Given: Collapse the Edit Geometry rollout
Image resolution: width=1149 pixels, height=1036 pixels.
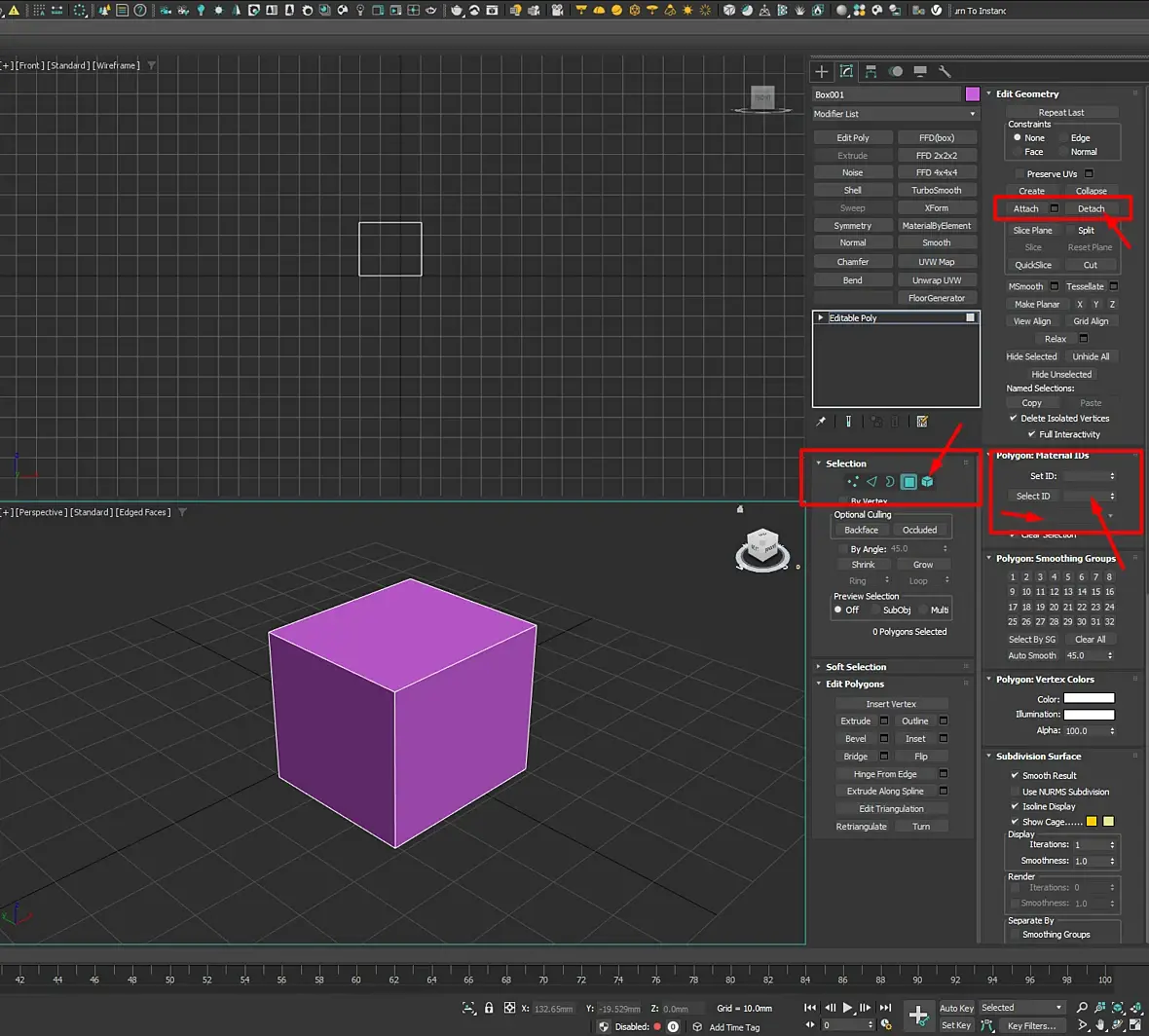Looking at the screenshot, I should [1026, 94].
